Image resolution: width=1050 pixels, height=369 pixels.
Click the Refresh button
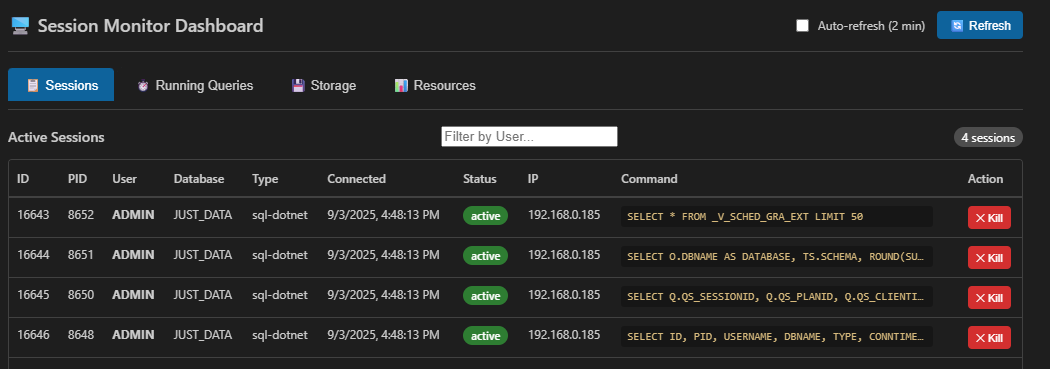[980, 25]
